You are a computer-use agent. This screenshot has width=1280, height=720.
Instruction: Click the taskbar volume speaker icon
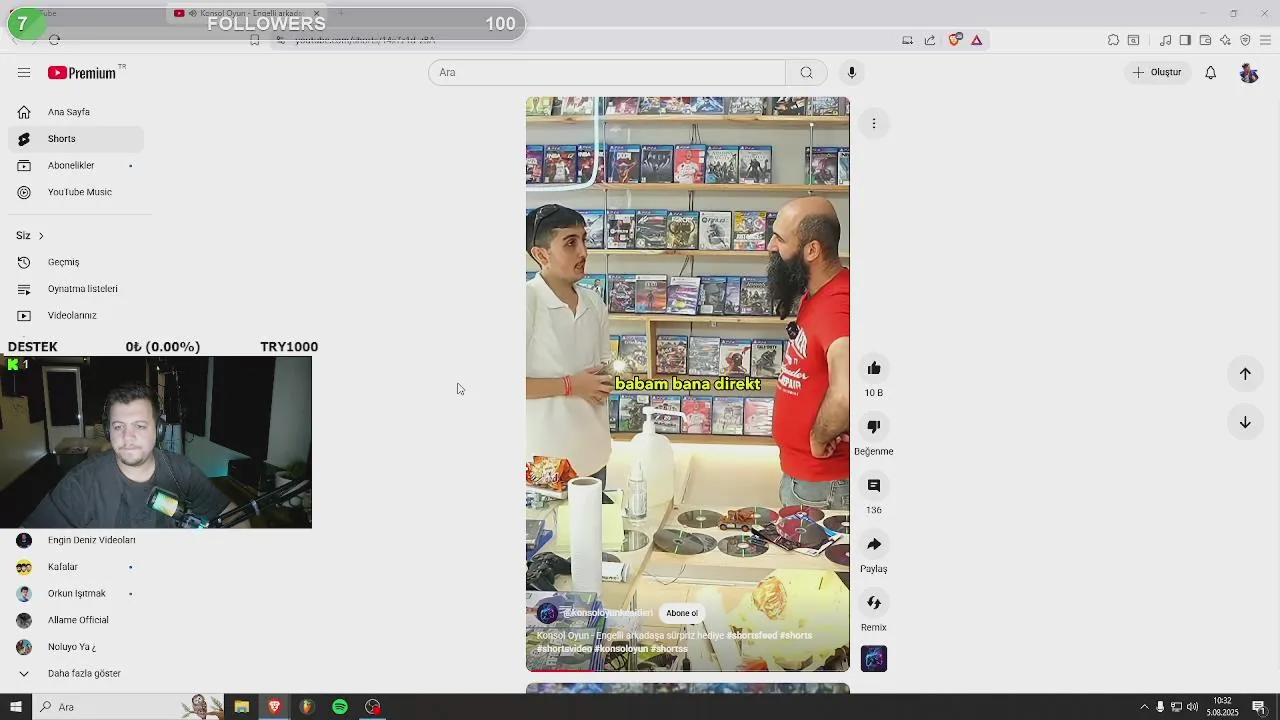(x=1192, y=707)
